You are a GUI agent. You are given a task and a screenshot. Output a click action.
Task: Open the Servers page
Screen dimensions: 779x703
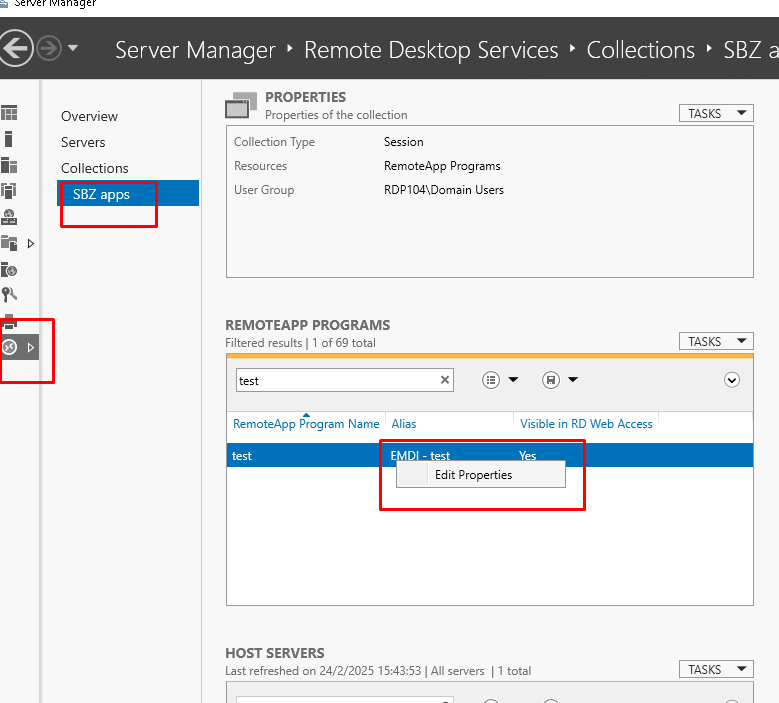click(x=83, y=142)
